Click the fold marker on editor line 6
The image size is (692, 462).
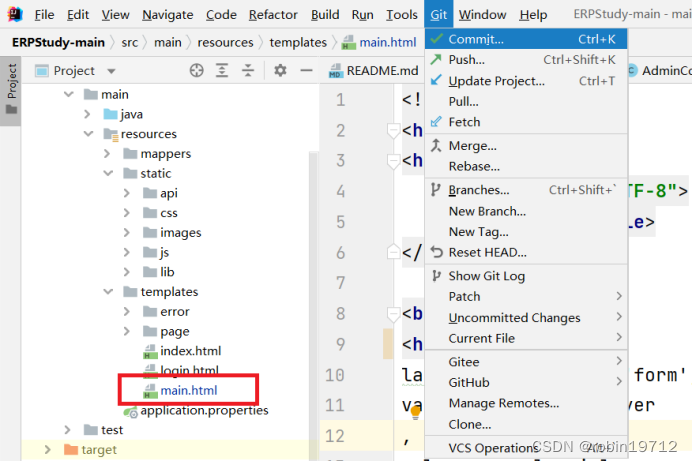(x=393, y=252)
